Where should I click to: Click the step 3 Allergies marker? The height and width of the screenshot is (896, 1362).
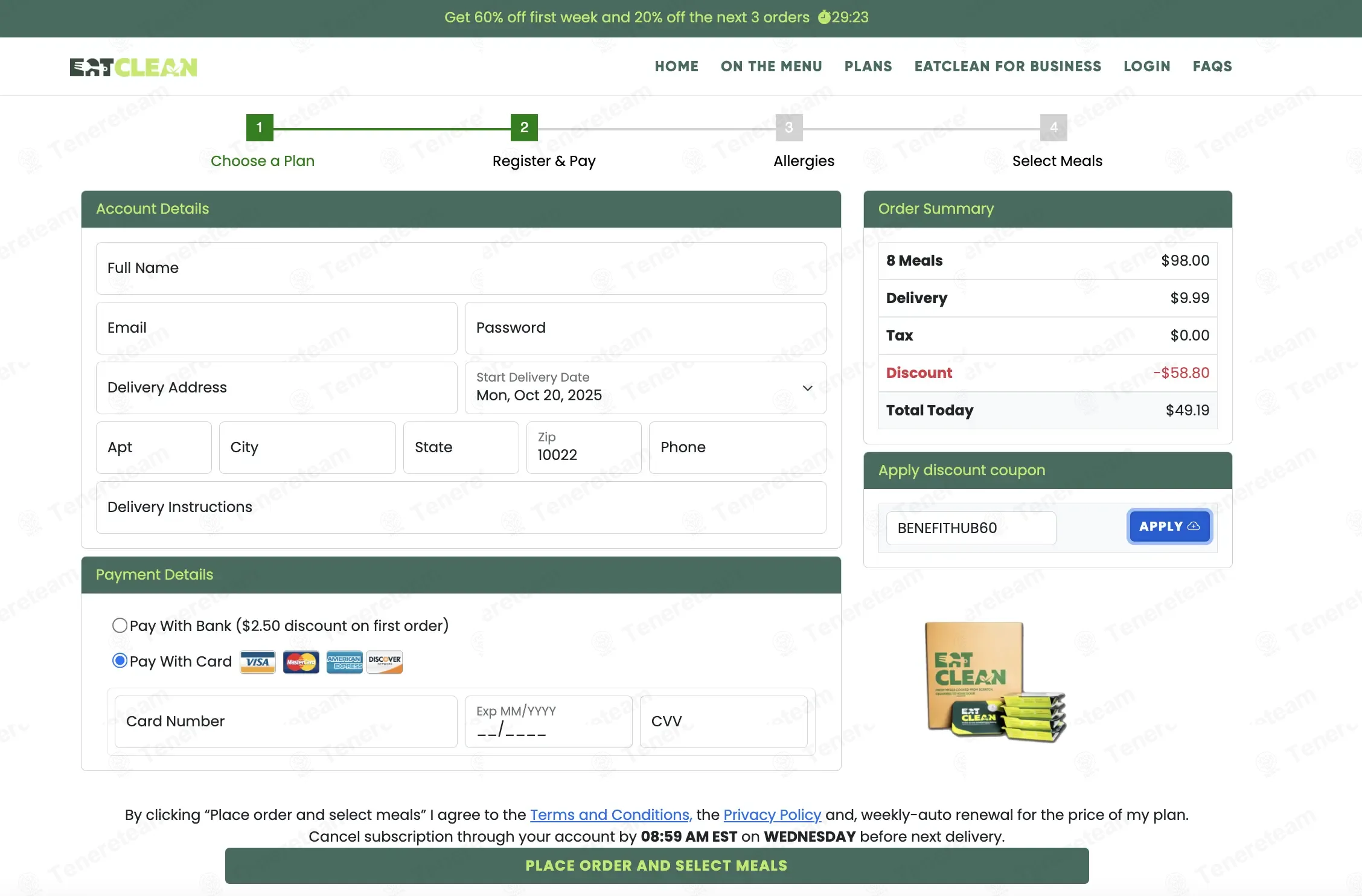[x=788, y=127]
